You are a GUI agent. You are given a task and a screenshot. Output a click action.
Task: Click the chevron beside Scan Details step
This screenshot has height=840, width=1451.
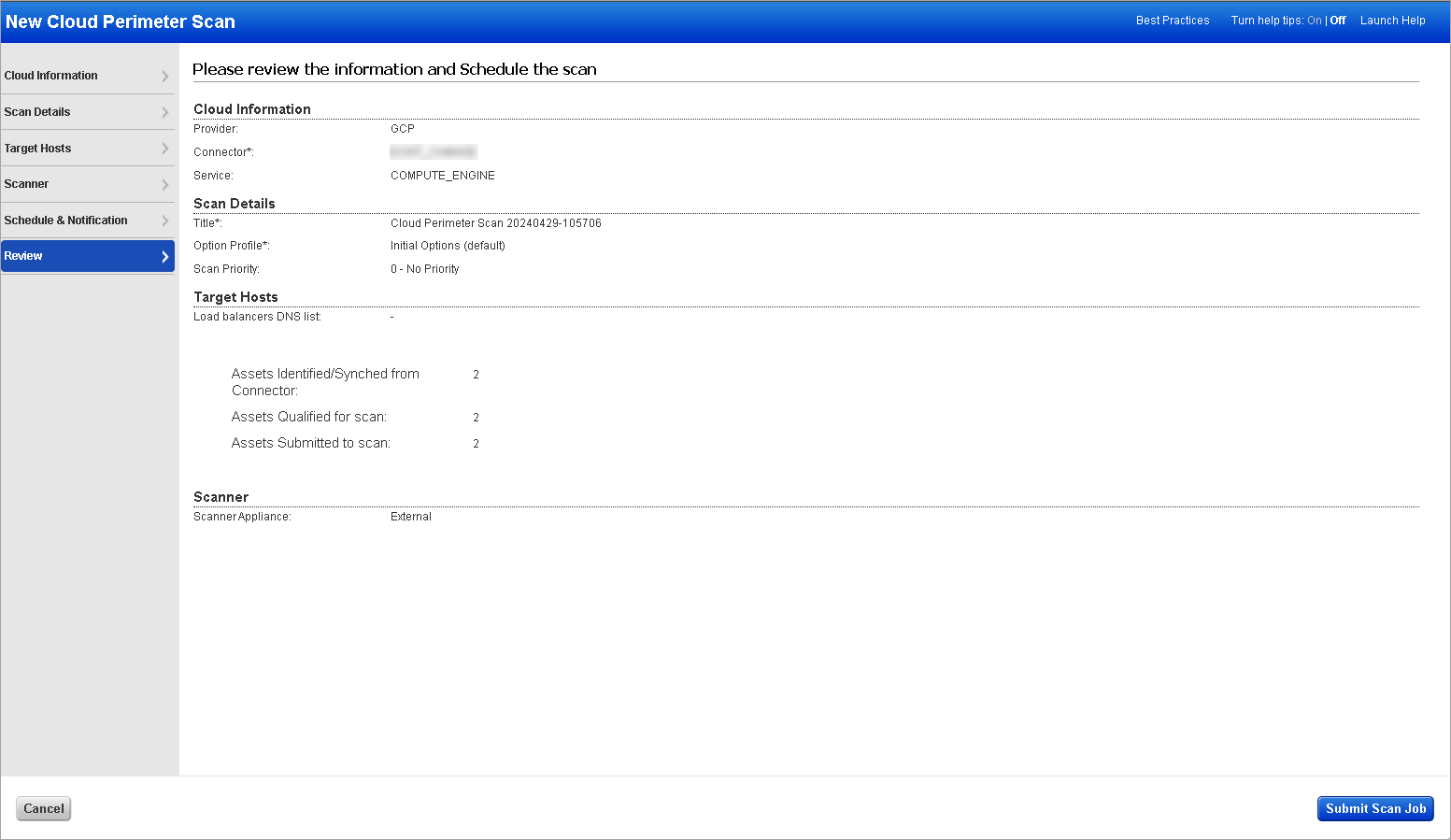tap(165, 111)
